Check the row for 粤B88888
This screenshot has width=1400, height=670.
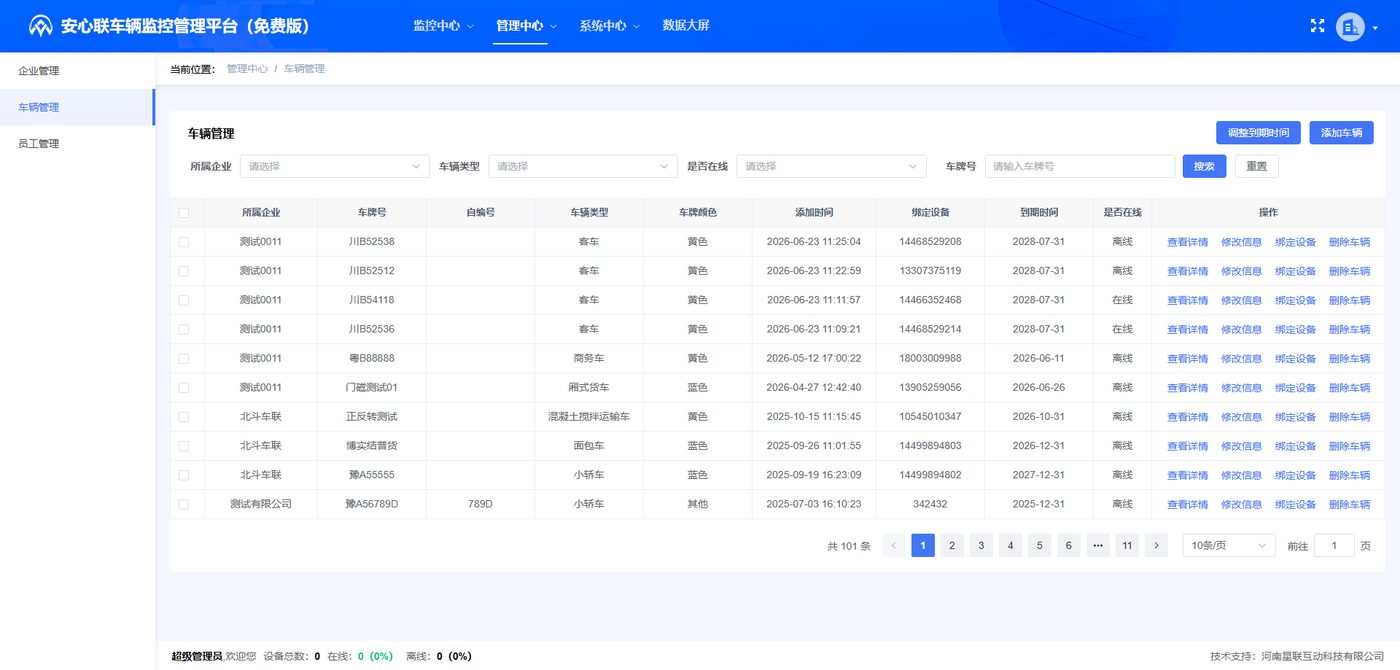click(183, 358)
